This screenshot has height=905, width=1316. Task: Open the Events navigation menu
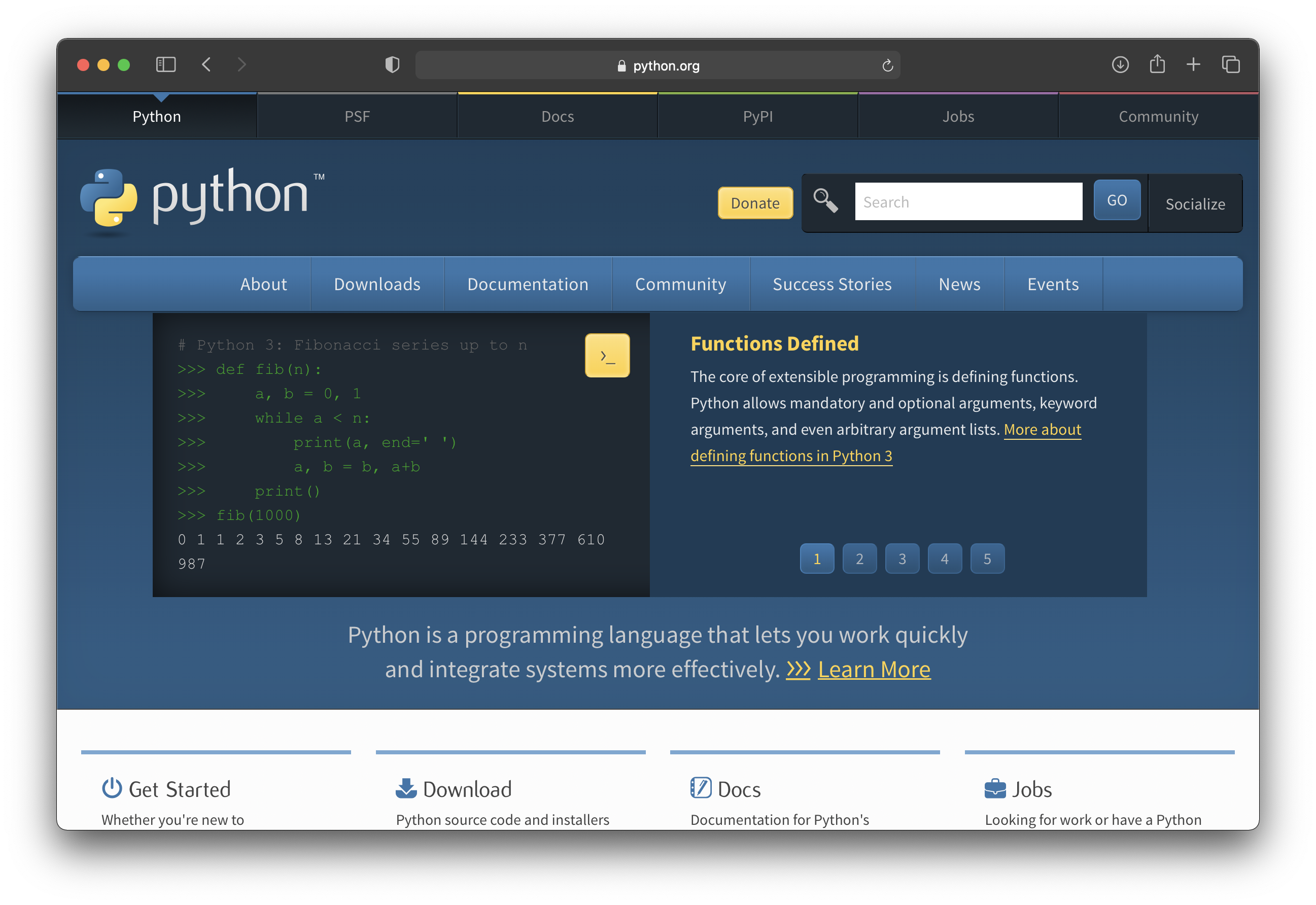click(1053, 284)
